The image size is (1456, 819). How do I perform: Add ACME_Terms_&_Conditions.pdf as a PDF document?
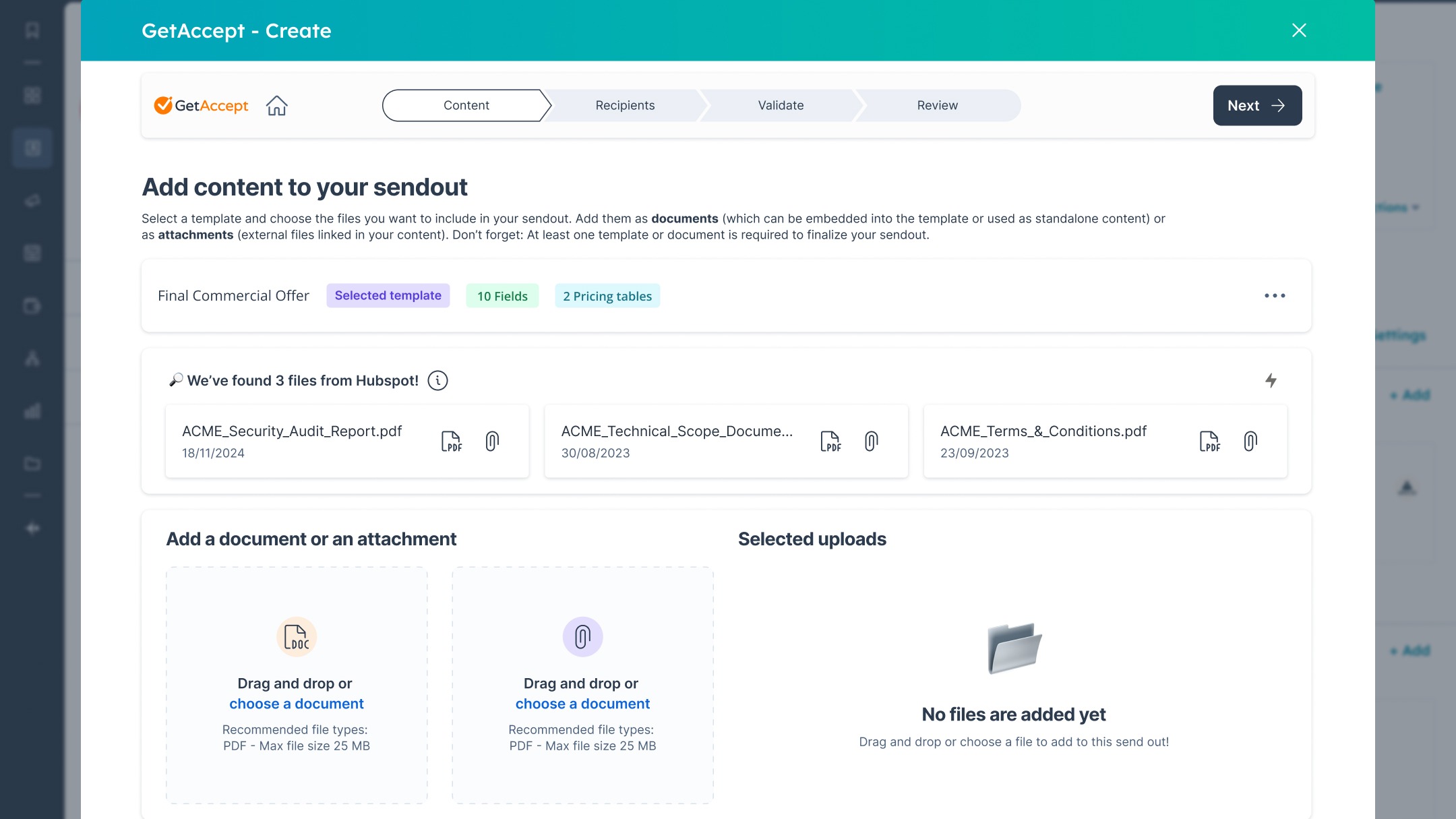click(1209, 442)
